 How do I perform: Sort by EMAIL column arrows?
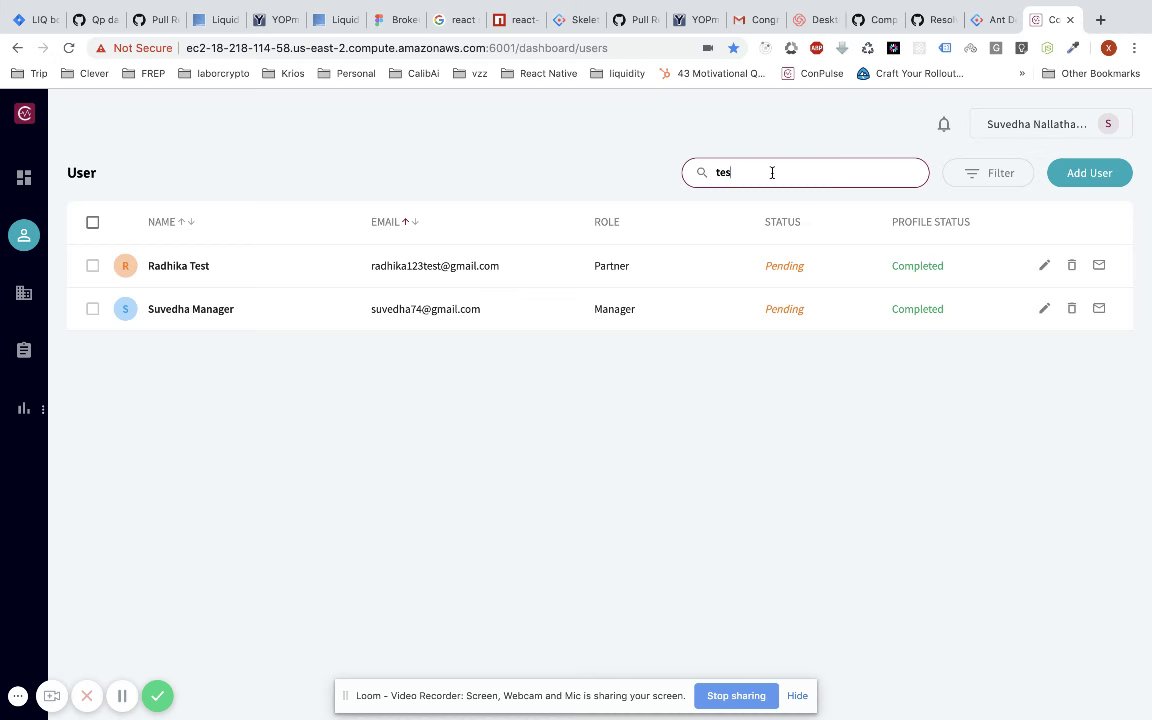tap(410, 222)
